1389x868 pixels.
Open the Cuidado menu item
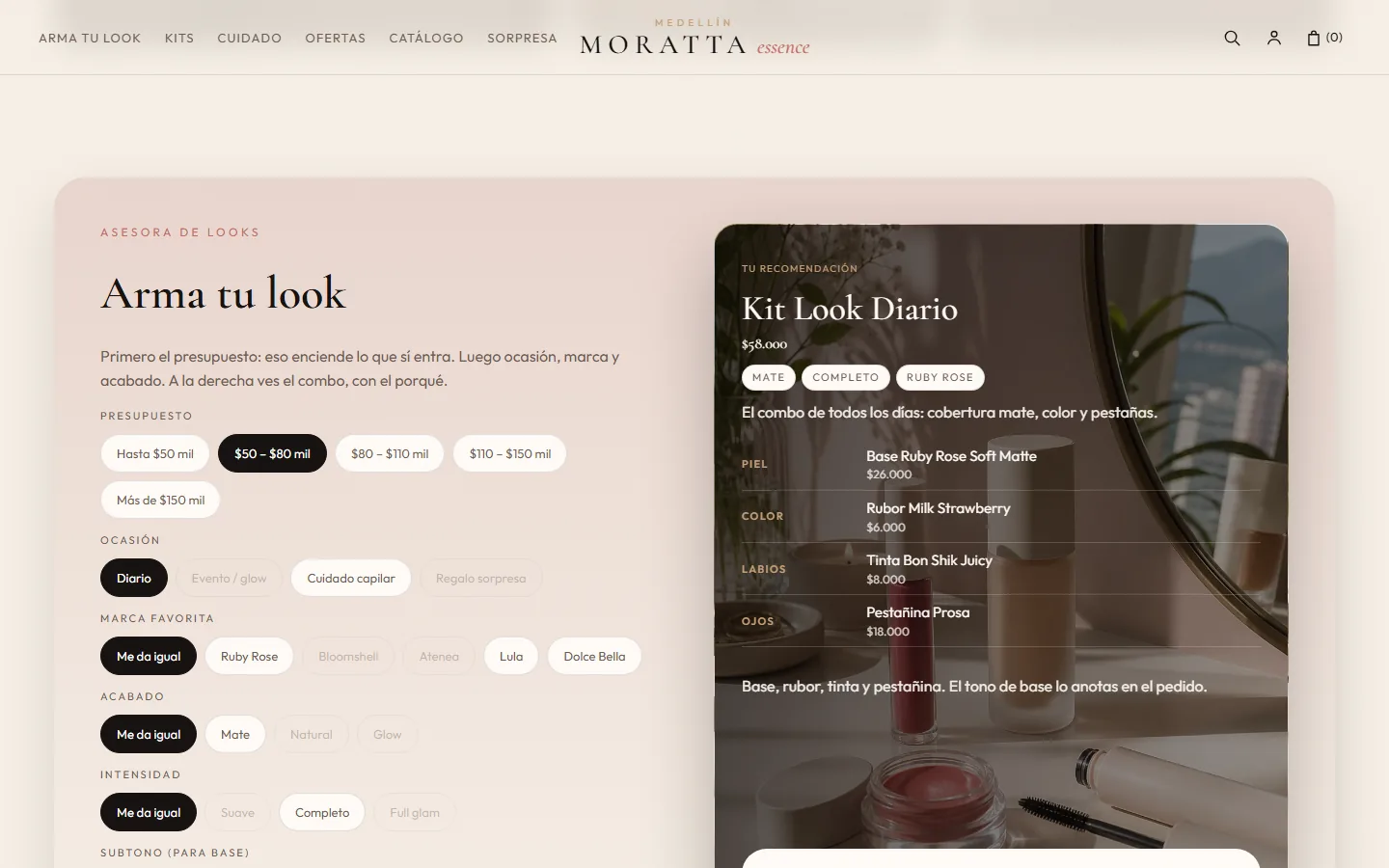tap(250, 39)
